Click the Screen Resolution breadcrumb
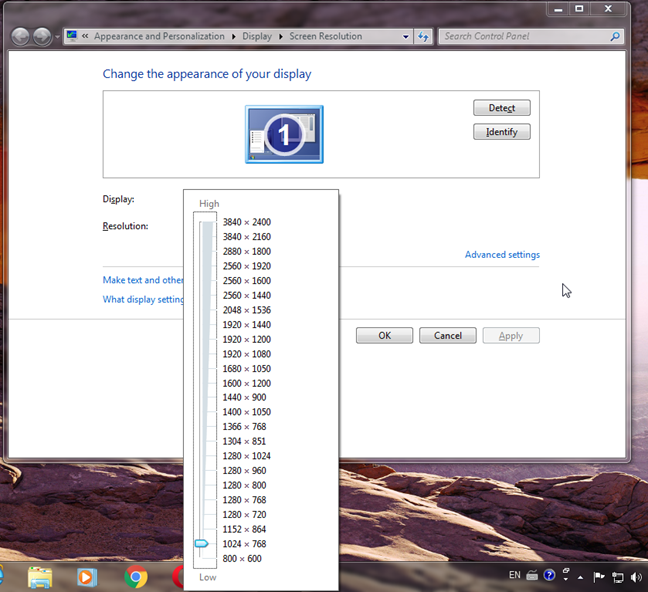 326,36
